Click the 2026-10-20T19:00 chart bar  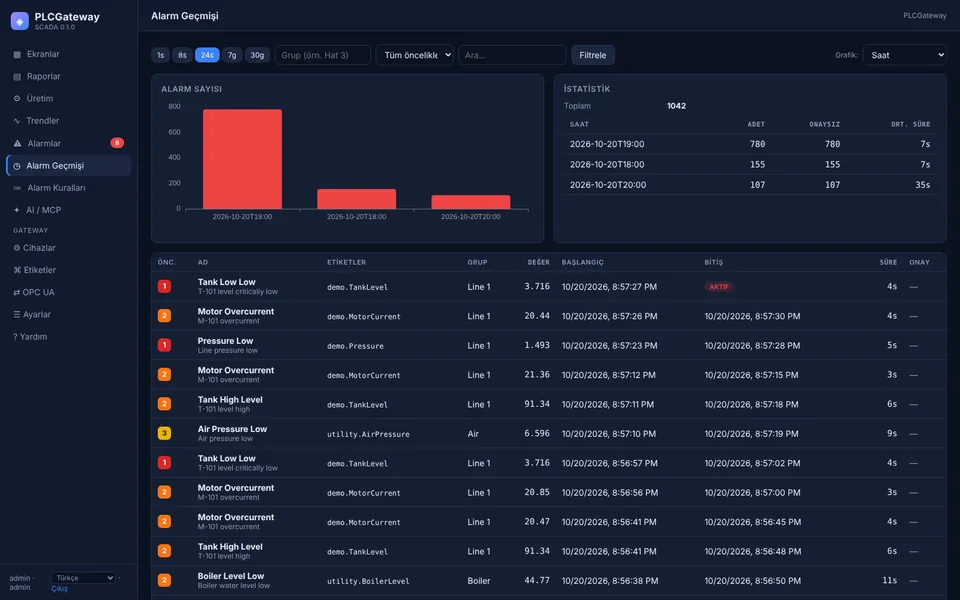click(242, 159)
